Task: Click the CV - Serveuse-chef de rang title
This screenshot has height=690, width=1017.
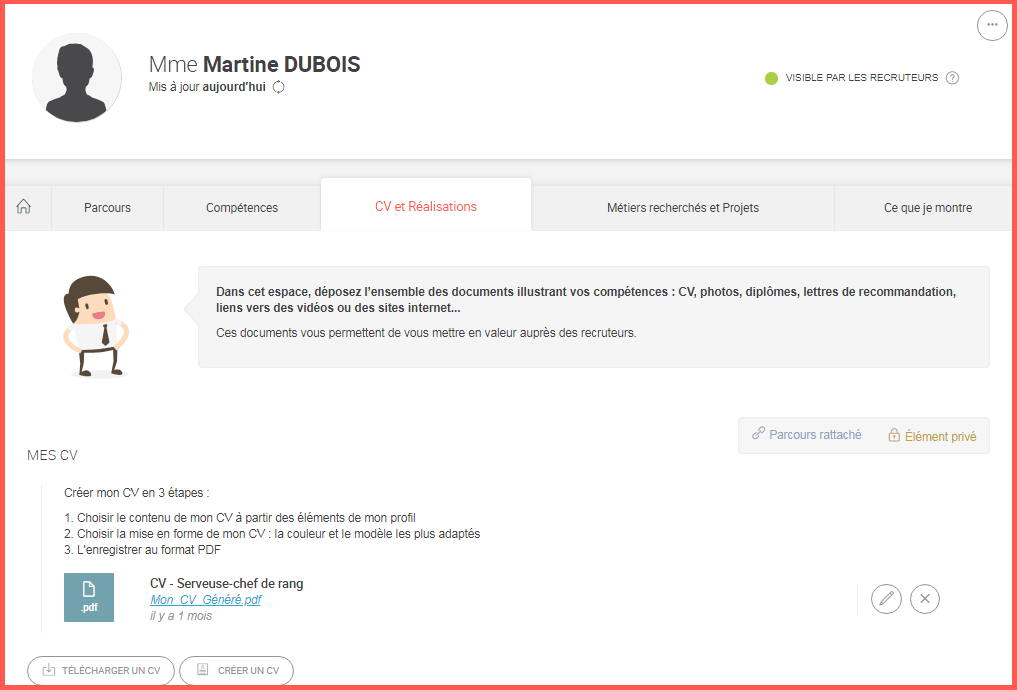Action: (x=226, y=583)
